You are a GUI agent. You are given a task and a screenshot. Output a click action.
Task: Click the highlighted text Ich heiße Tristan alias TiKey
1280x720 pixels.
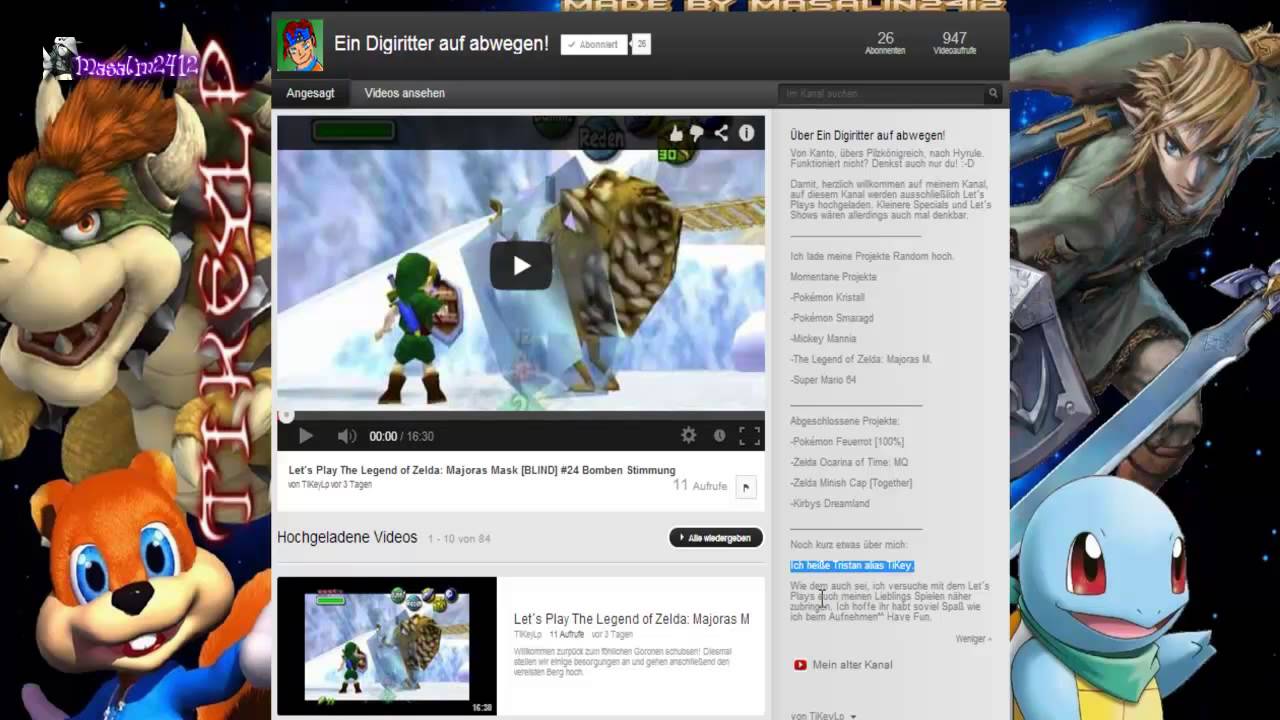(x=852, y=566)
